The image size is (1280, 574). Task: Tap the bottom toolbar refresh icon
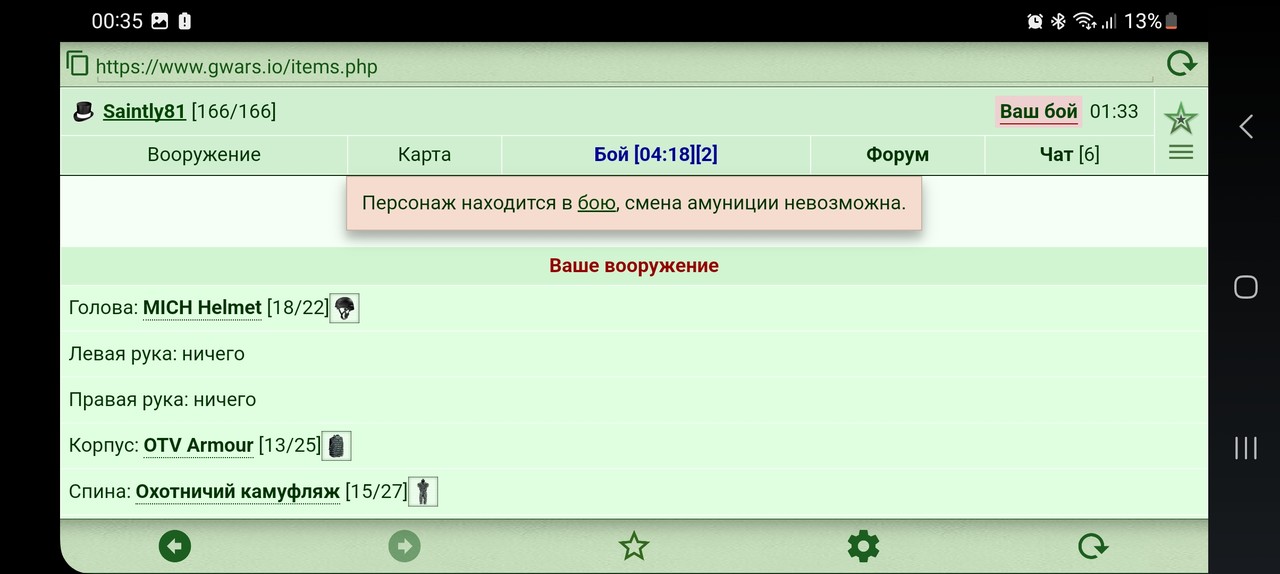(x=1093, y=546)
